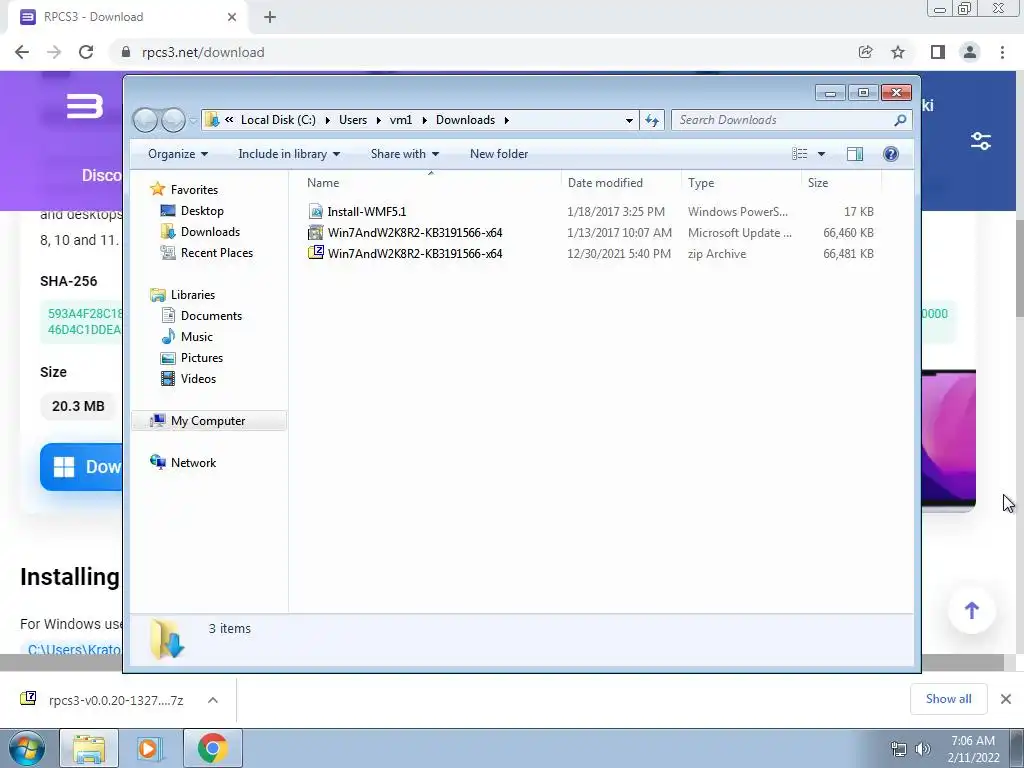Reload the rpcs3.net page
The image size is (1024, 768).
pos(86,52)
